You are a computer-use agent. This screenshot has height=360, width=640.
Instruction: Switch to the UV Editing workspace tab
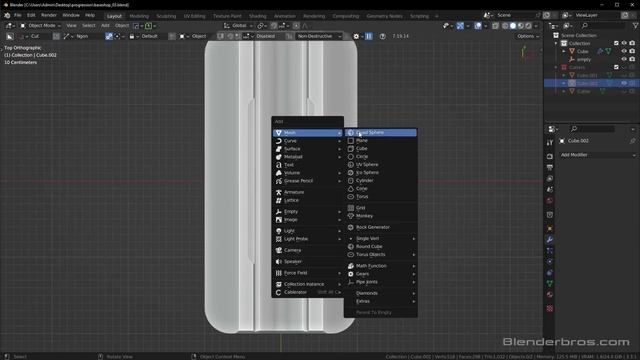point(194,16)
